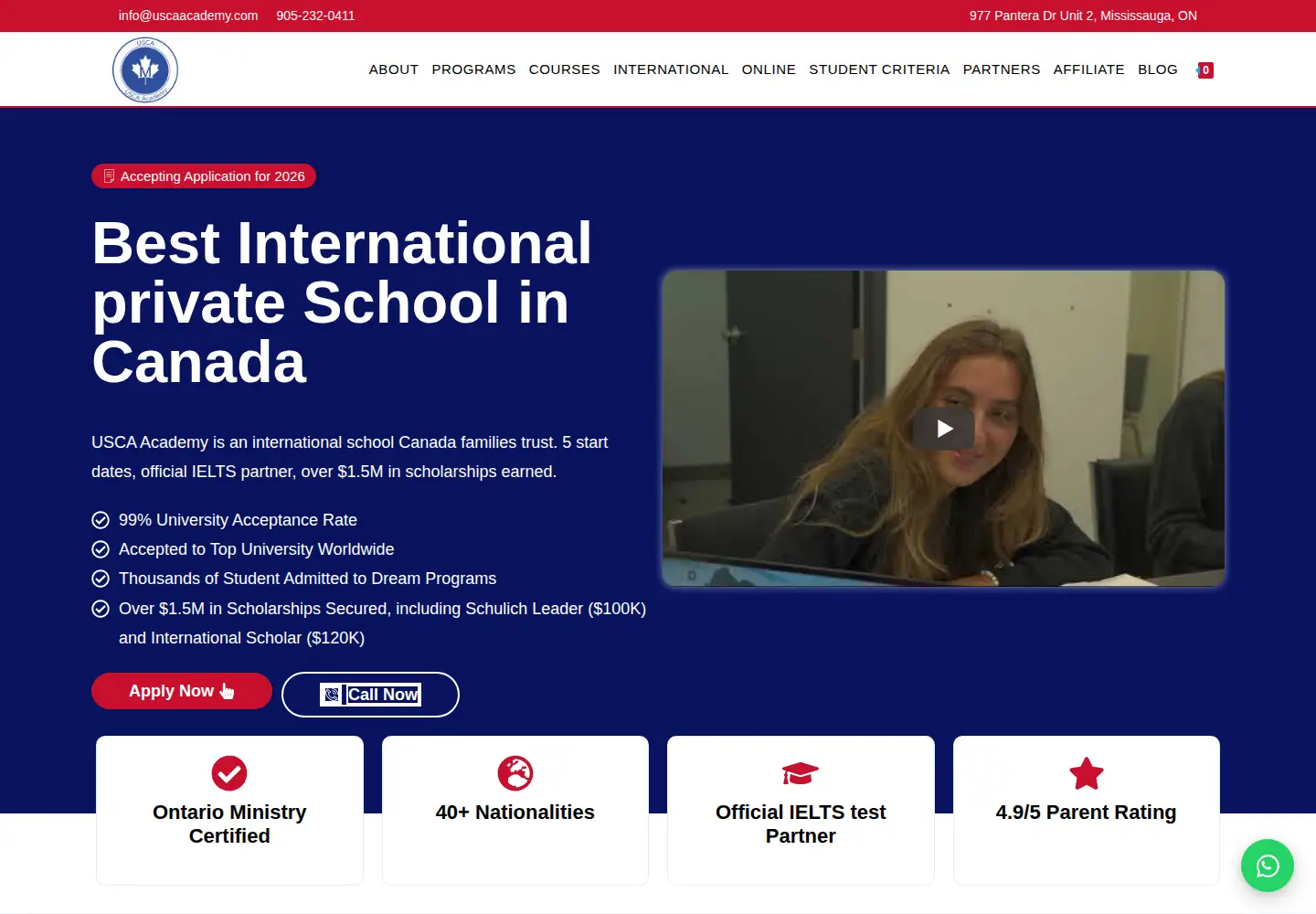Image resolution: width=1316 pixels, height=914 pixels.
Task: Email info@uscaacademy.com link
Action: [x=188, y=16]
